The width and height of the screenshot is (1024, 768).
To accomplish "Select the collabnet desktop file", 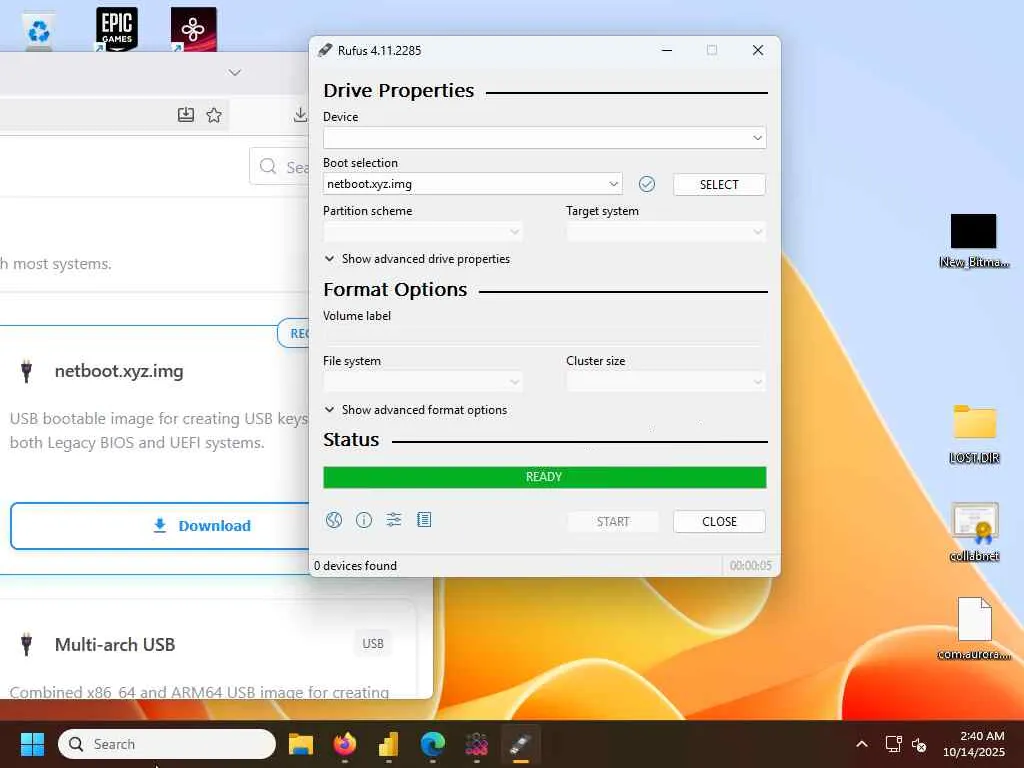I will click(x=974, y=532).
